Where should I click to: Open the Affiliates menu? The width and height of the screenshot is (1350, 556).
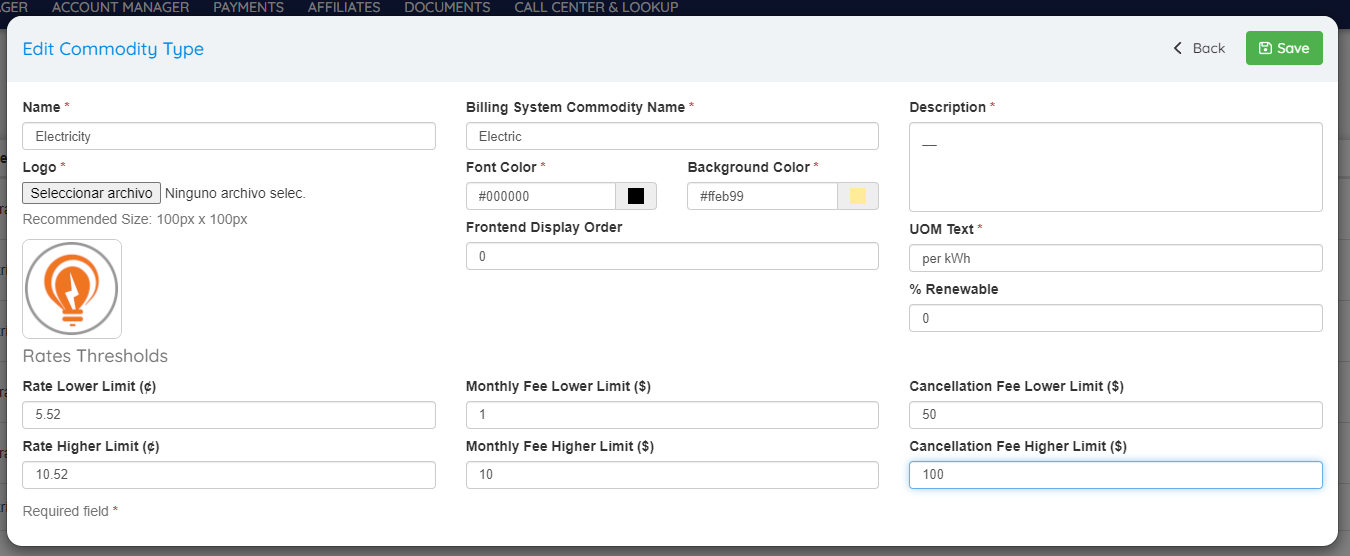[344, 7]
